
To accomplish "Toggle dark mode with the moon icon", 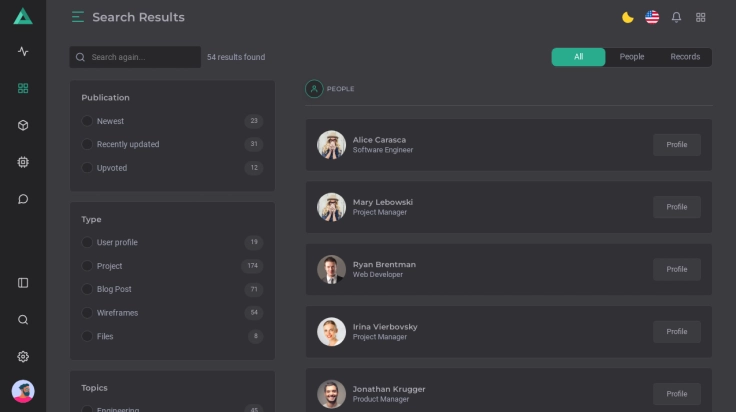I will coord(628,17).
